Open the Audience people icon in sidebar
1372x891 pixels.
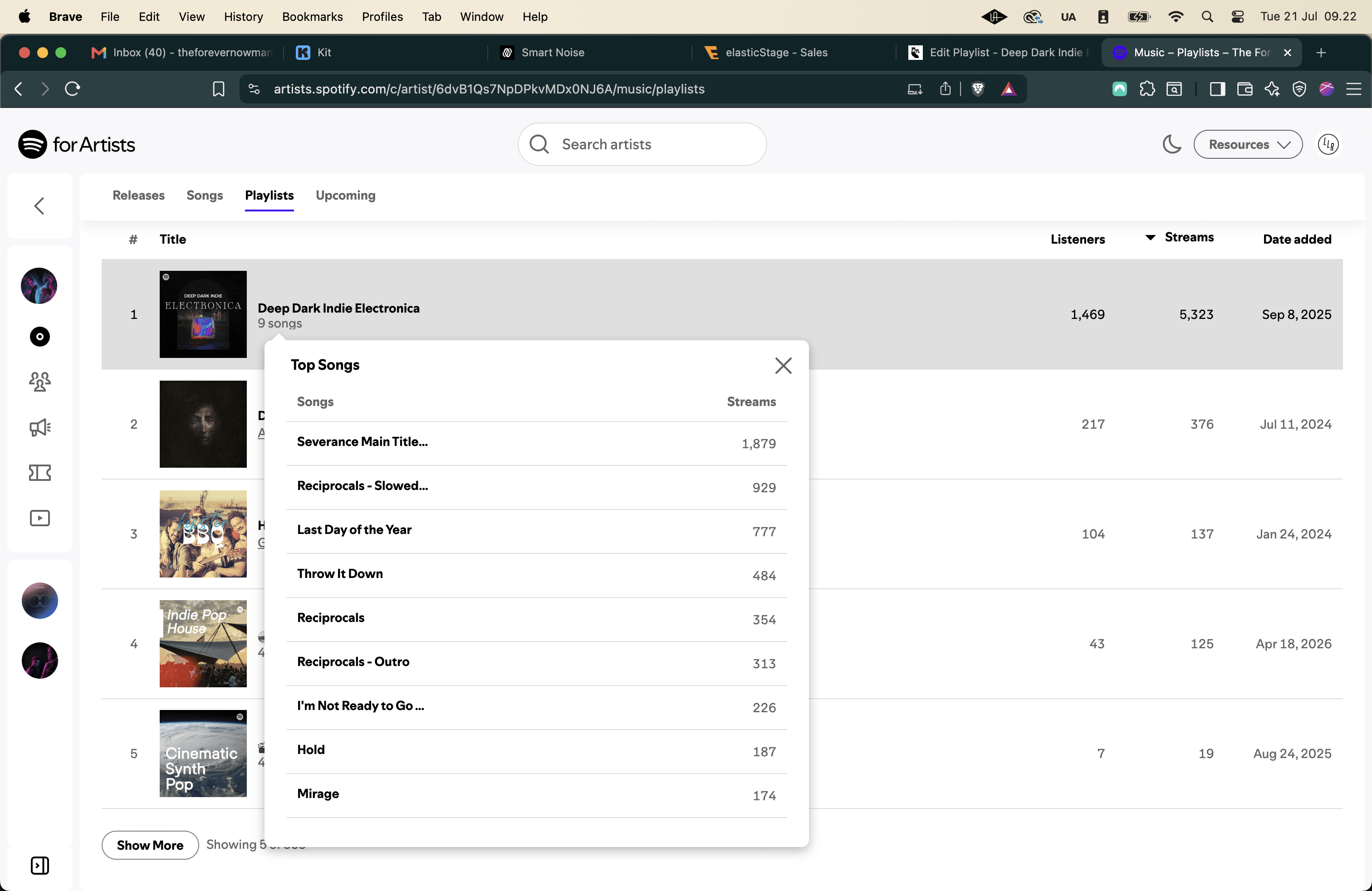40,382
